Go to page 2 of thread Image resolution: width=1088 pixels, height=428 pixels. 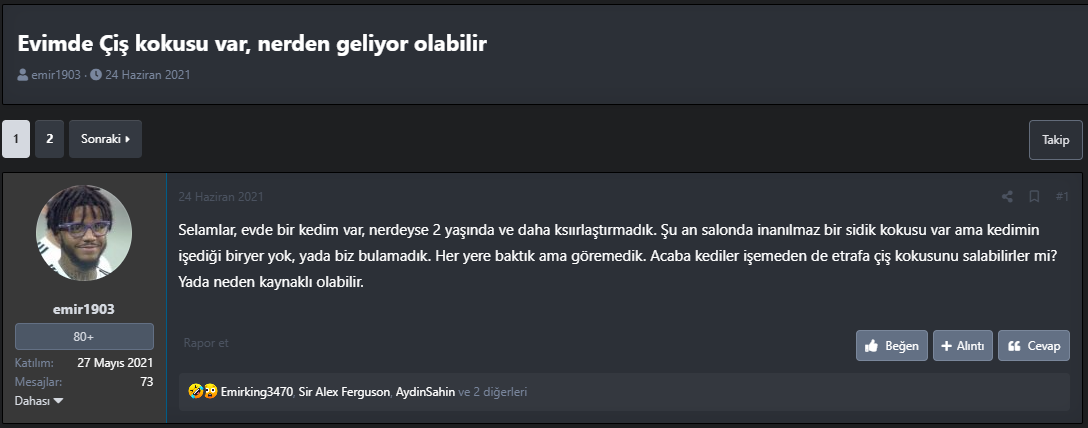[x=49, y=139]
